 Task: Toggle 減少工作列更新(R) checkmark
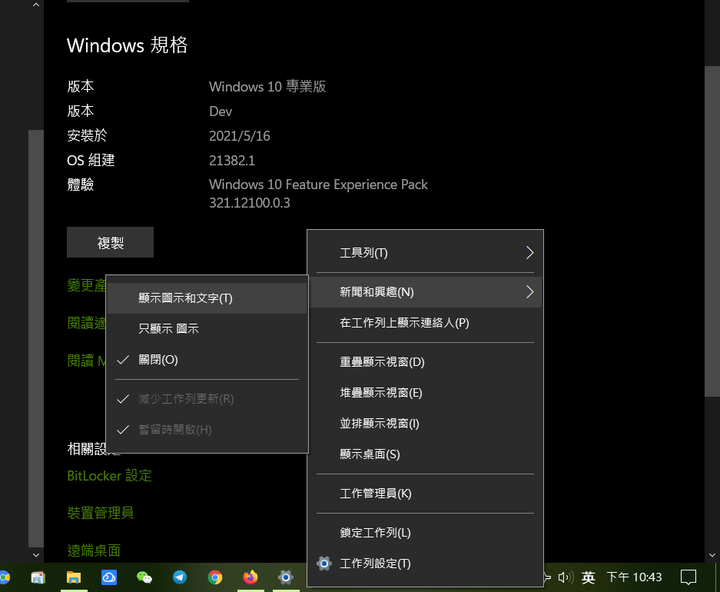pos(207,399)
